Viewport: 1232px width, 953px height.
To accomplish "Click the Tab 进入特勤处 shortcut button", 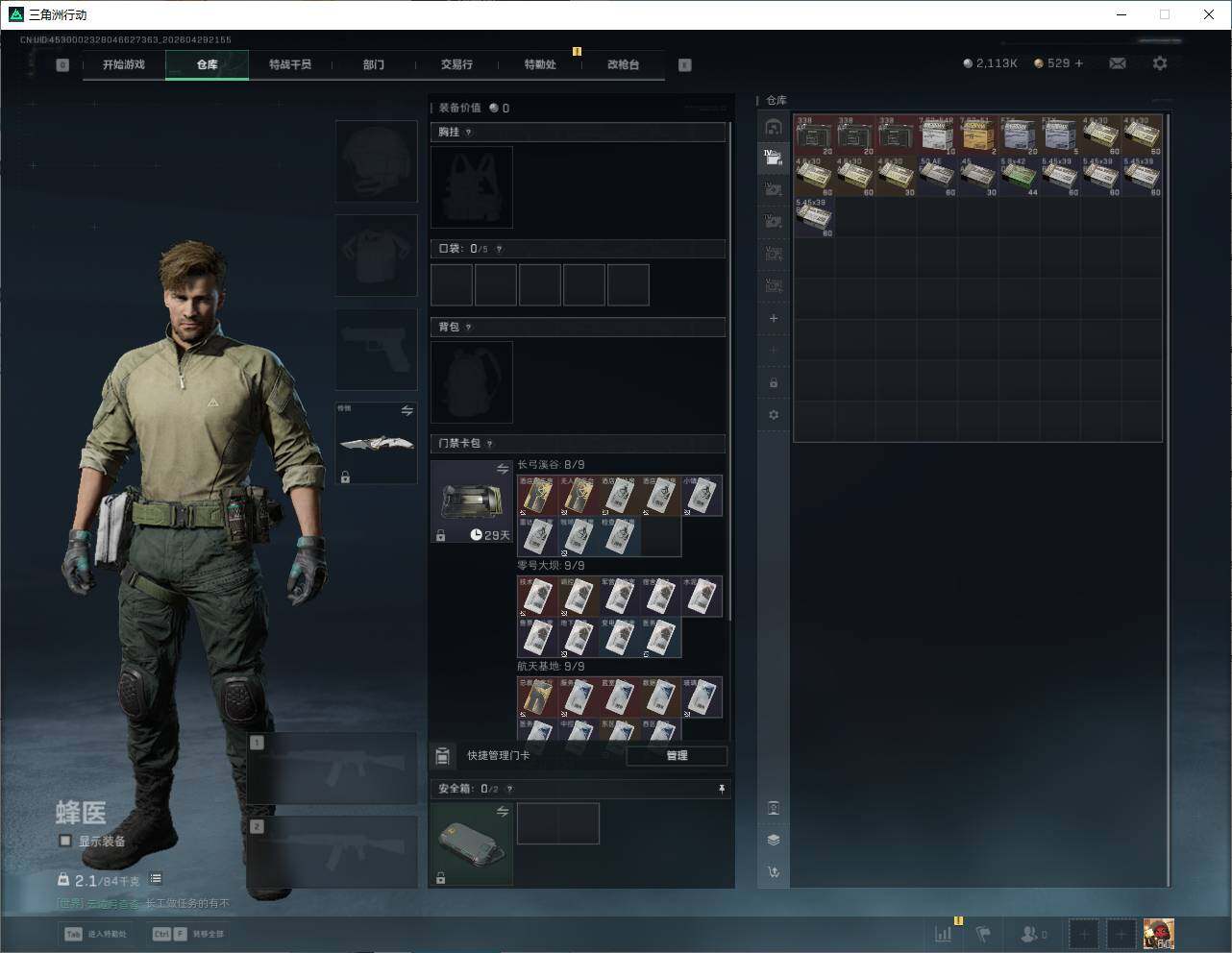I will point(96,934).
